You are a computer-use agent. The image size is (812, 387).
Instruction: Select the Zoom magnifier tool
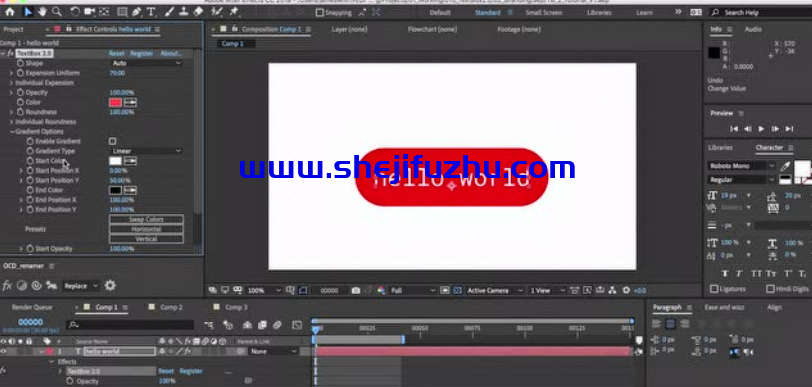click(x=57, y=11)
